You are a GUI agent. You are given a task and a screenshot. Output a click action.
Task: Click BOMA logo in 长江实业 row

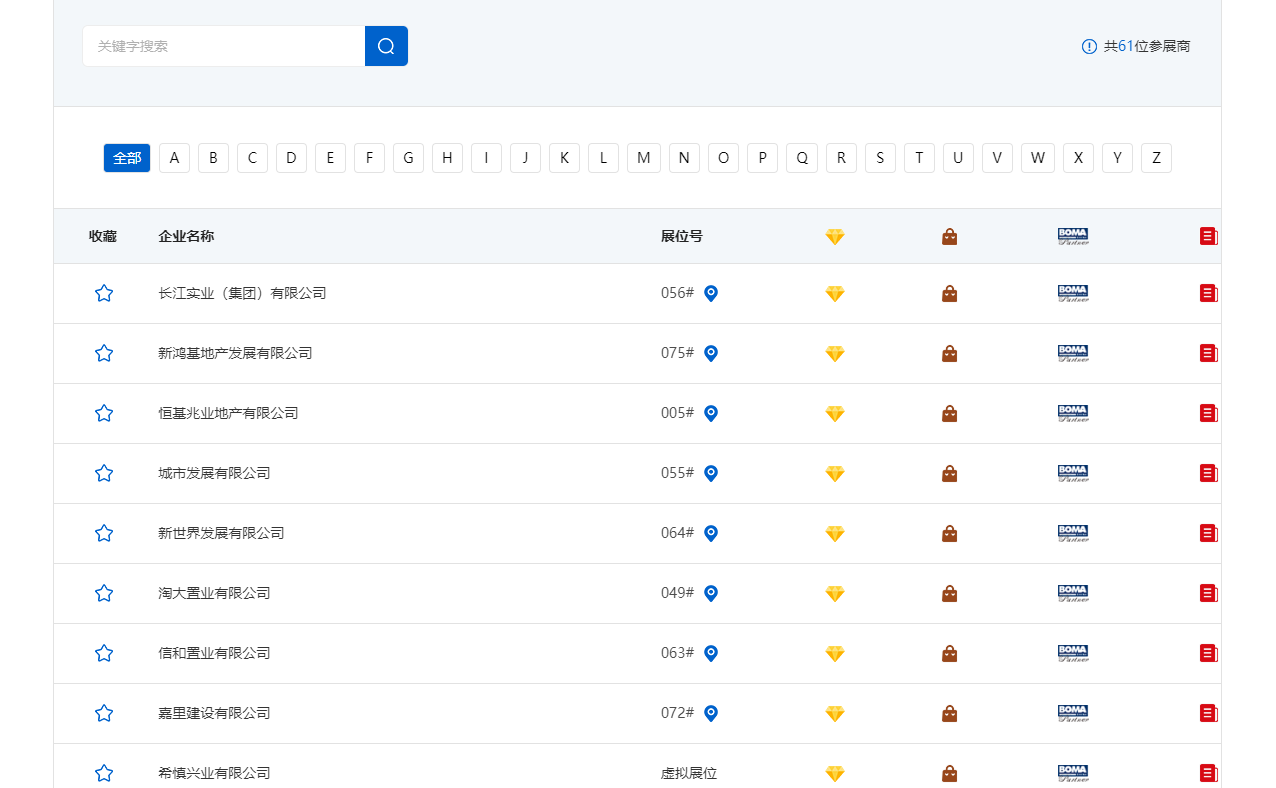[1073, 293]
